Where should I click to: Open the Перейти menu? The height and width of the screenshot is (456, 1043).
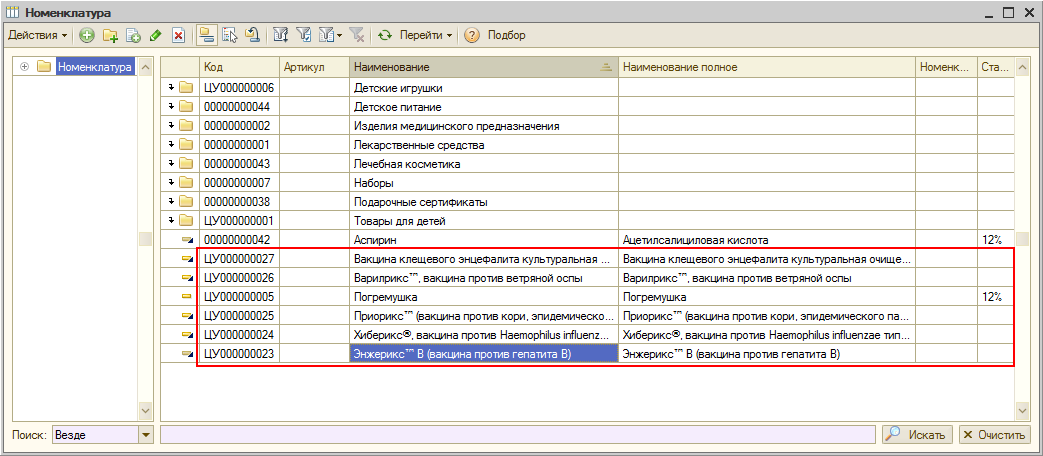click(425, 36)
